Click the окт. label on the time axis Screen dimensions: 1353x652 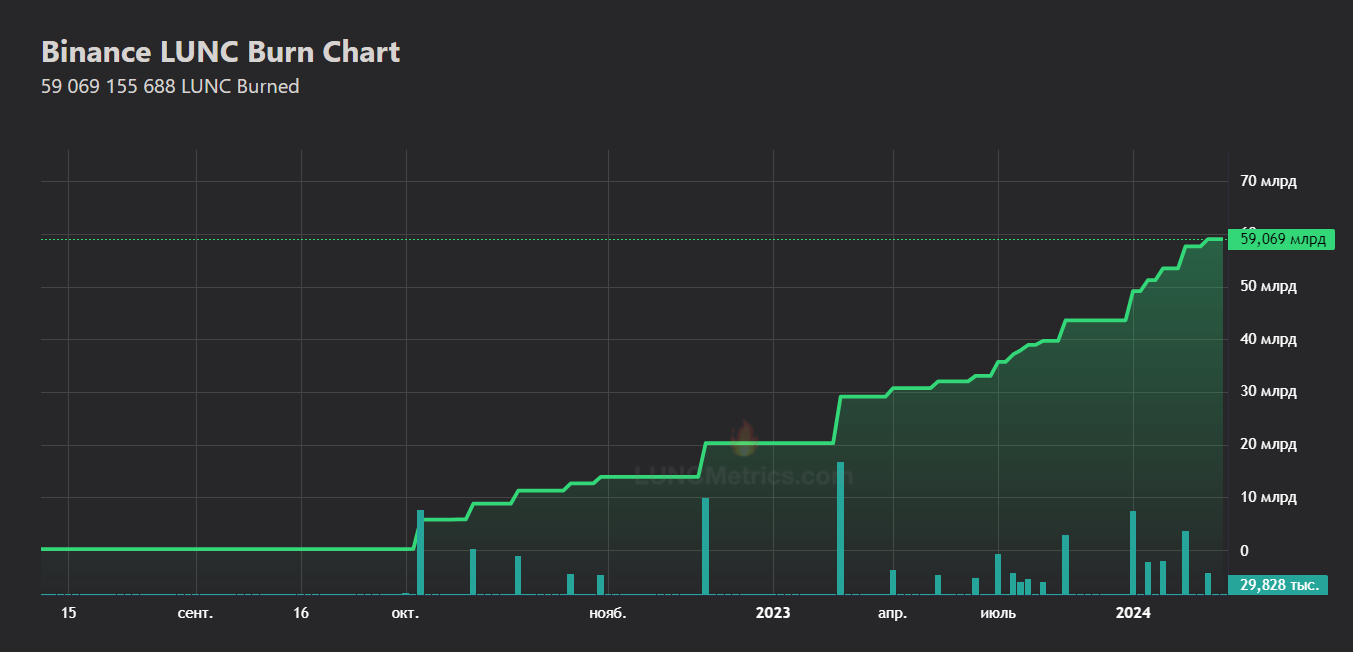coord(405,613)
